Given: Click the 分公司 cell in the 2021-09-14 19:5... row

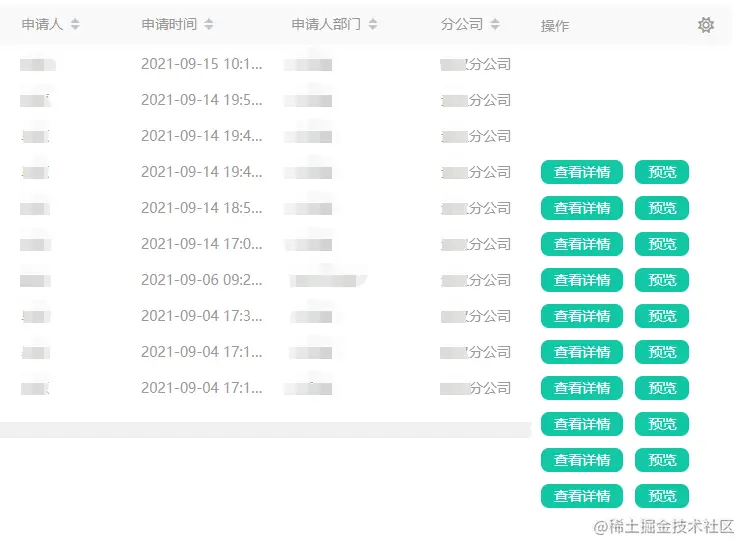Looking at the screenshot, I should click(x=476, y=100).
